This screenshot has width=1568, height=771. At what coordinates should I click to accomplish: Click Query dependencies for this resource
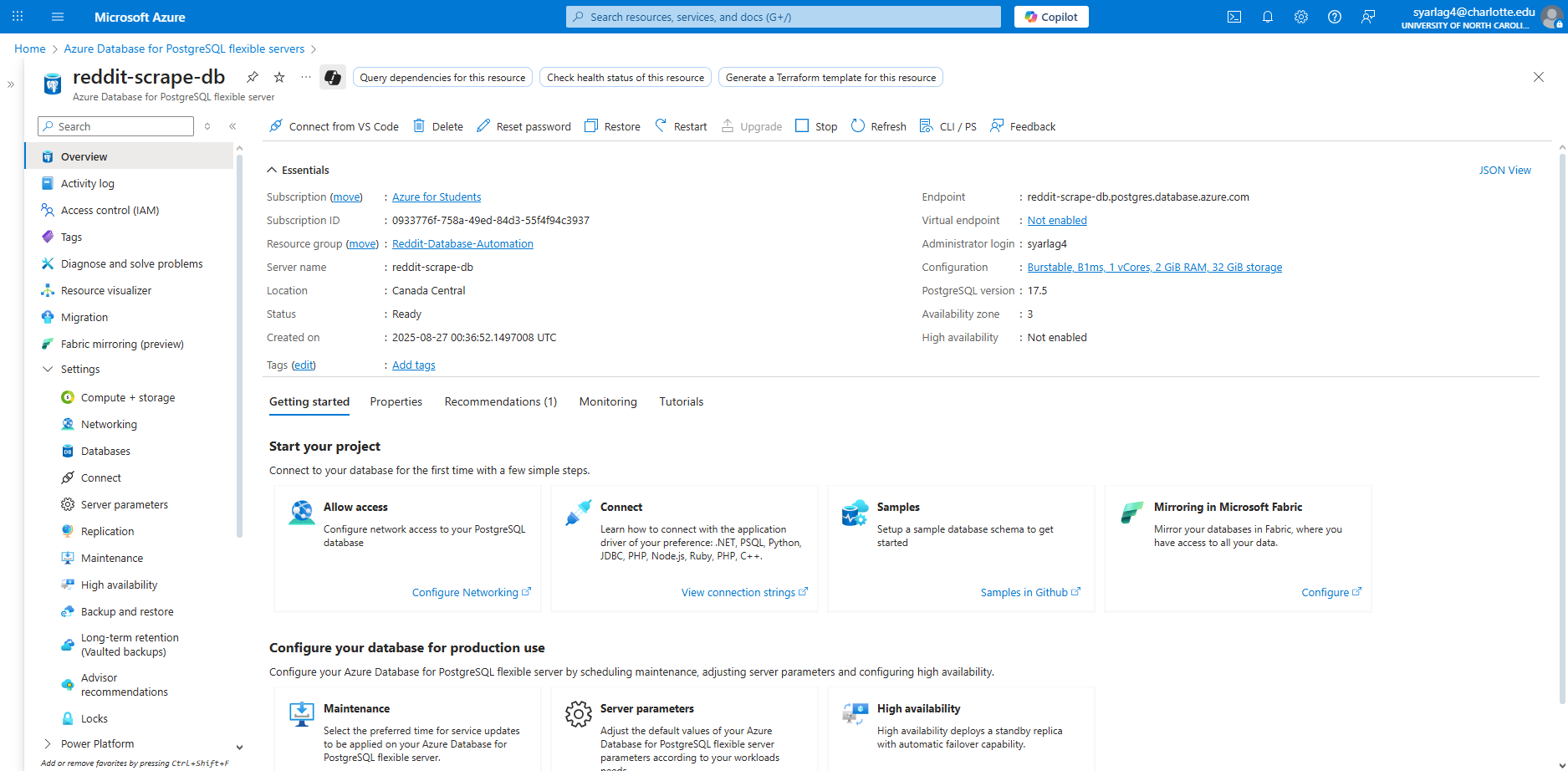tap(442, 77)
